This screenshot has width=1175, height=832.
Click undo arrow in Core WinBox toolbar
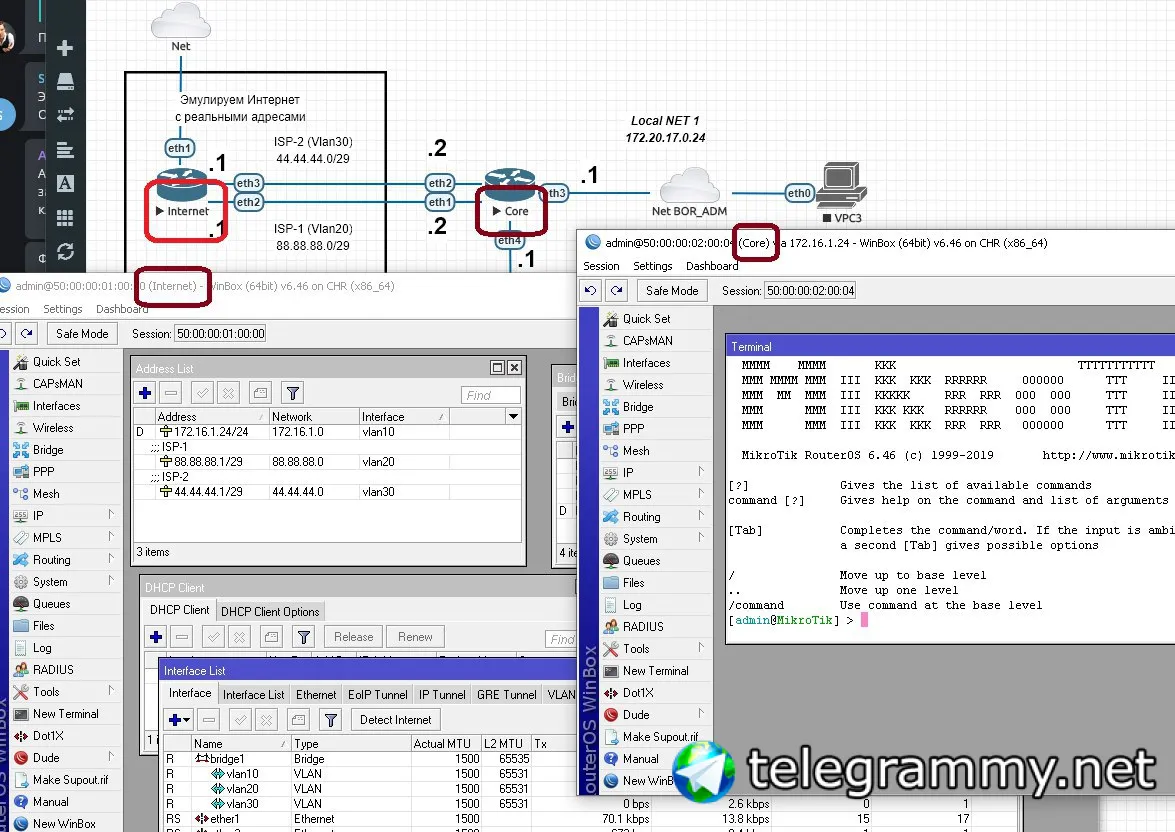coord(590,291)
